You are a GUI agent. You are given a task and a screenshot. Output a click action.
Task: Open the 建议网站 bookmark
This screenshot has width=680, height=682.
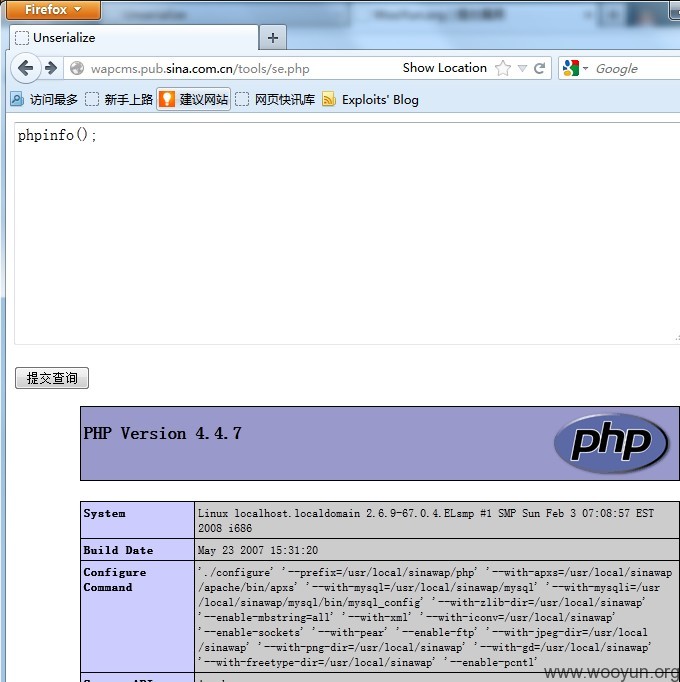pyautogui.click(x=194, y=100)
